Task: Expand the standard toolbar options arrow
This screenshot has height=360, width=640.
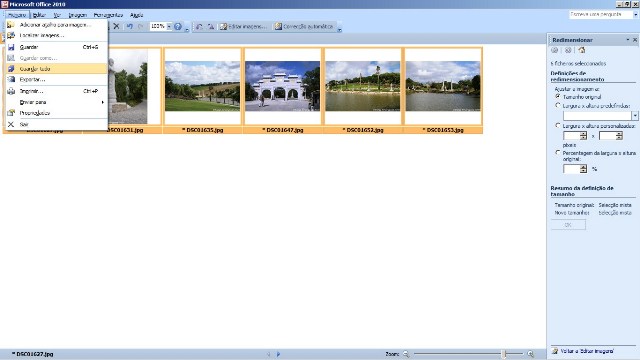Action: pyautogui.click(x=187, y=29)
